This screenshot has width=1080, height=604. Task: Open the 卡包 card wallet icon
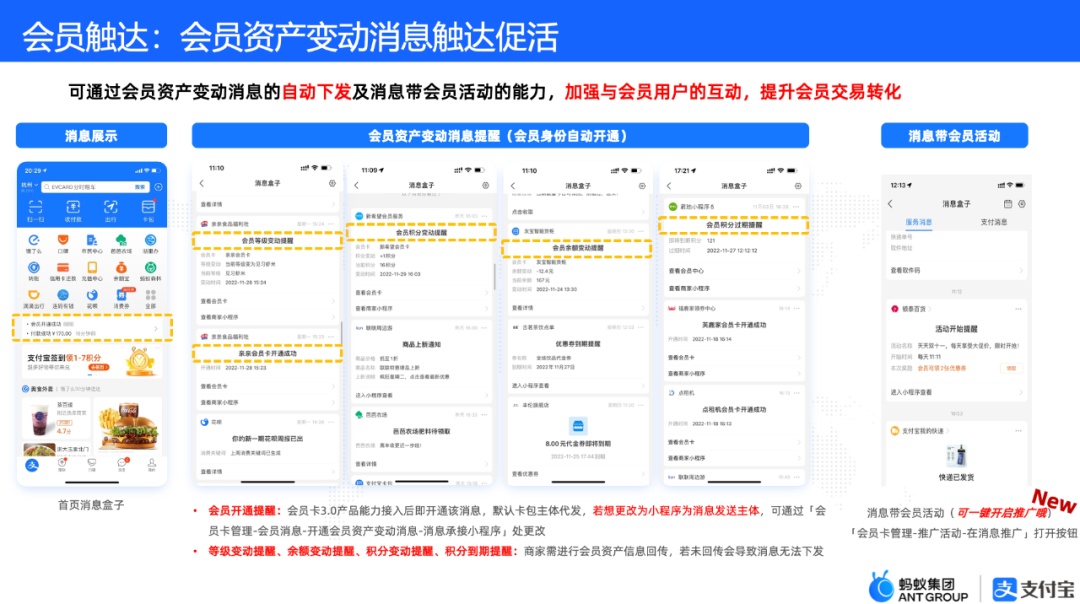pyautogui.click(x=148, y=209)
